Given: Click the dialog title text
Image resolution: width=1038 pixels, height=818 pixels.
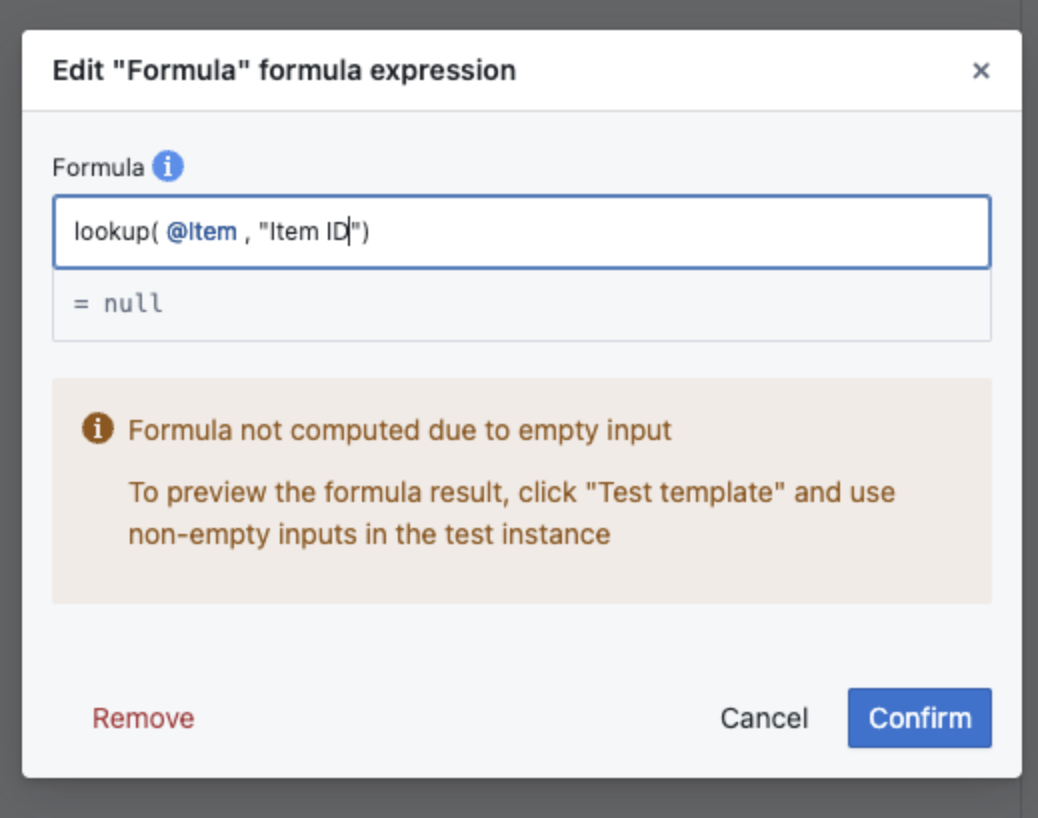Looking at the screenshot, I should click(284, 70).
